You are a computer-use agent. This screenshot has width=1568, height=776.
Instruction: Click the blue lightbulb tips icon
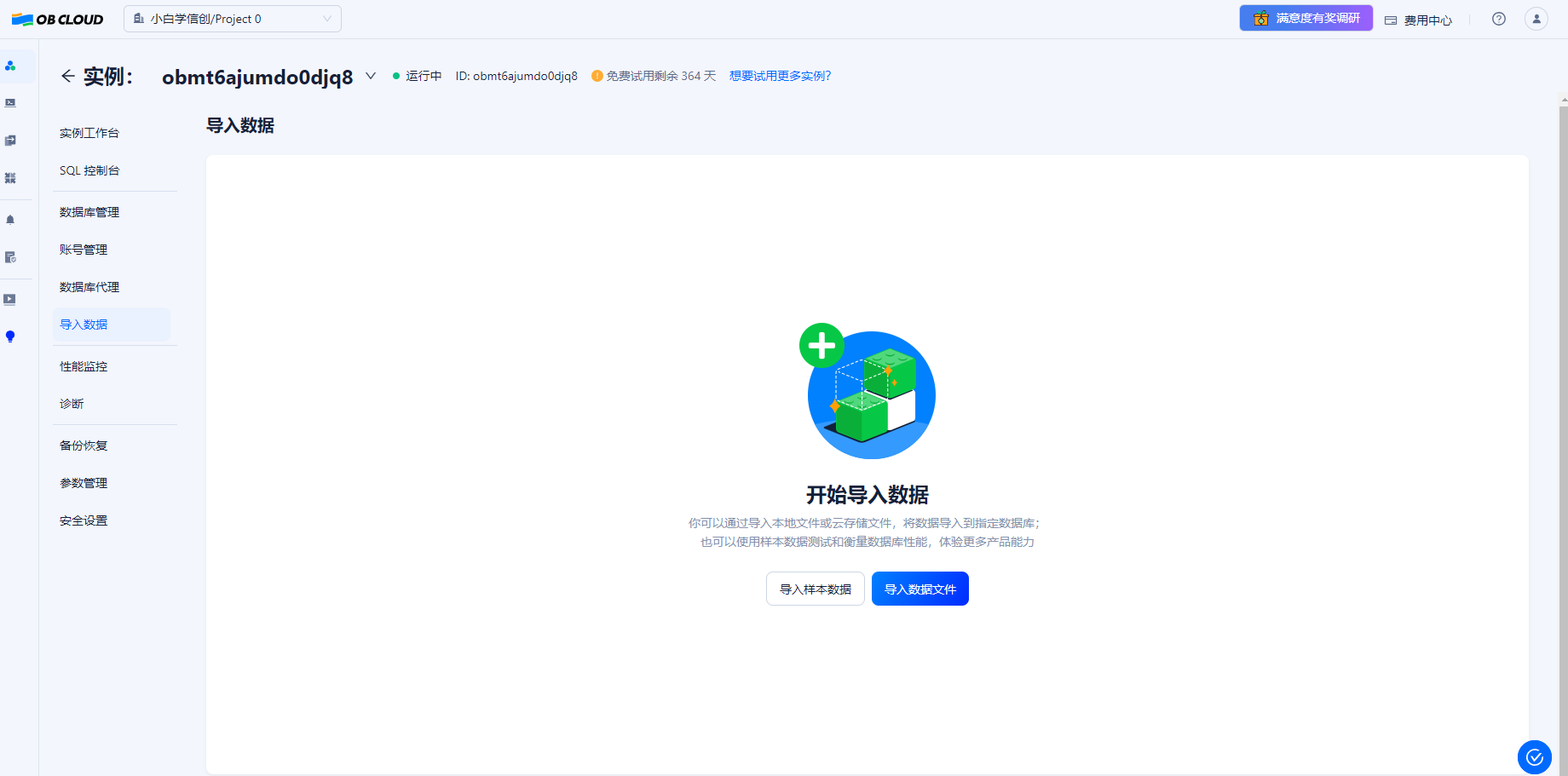click(x=10, y=336)
